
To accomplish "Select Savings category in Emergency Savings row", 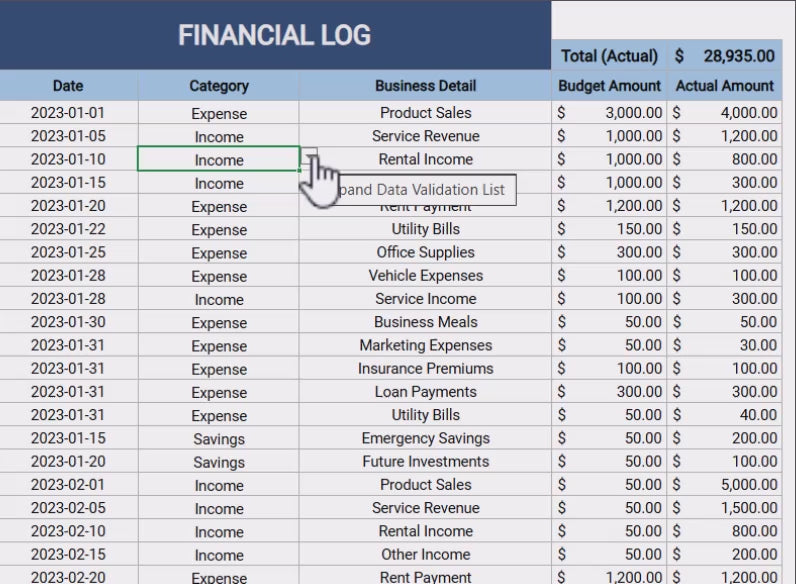I will [219, 438].
